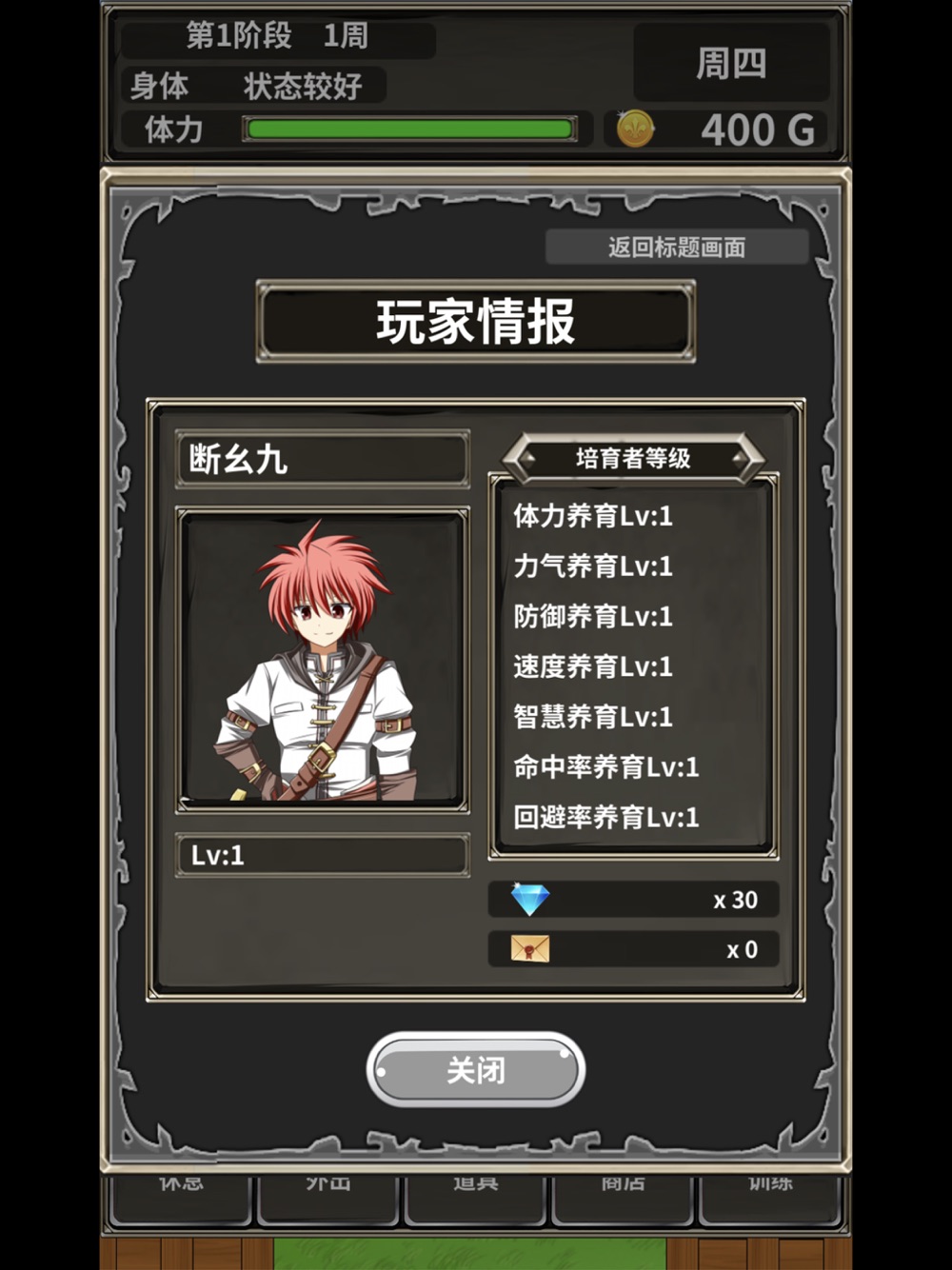Click the character Lv:1 level box
The width and height of the screenshot is (952, 1270).
[x=323, y=855]
